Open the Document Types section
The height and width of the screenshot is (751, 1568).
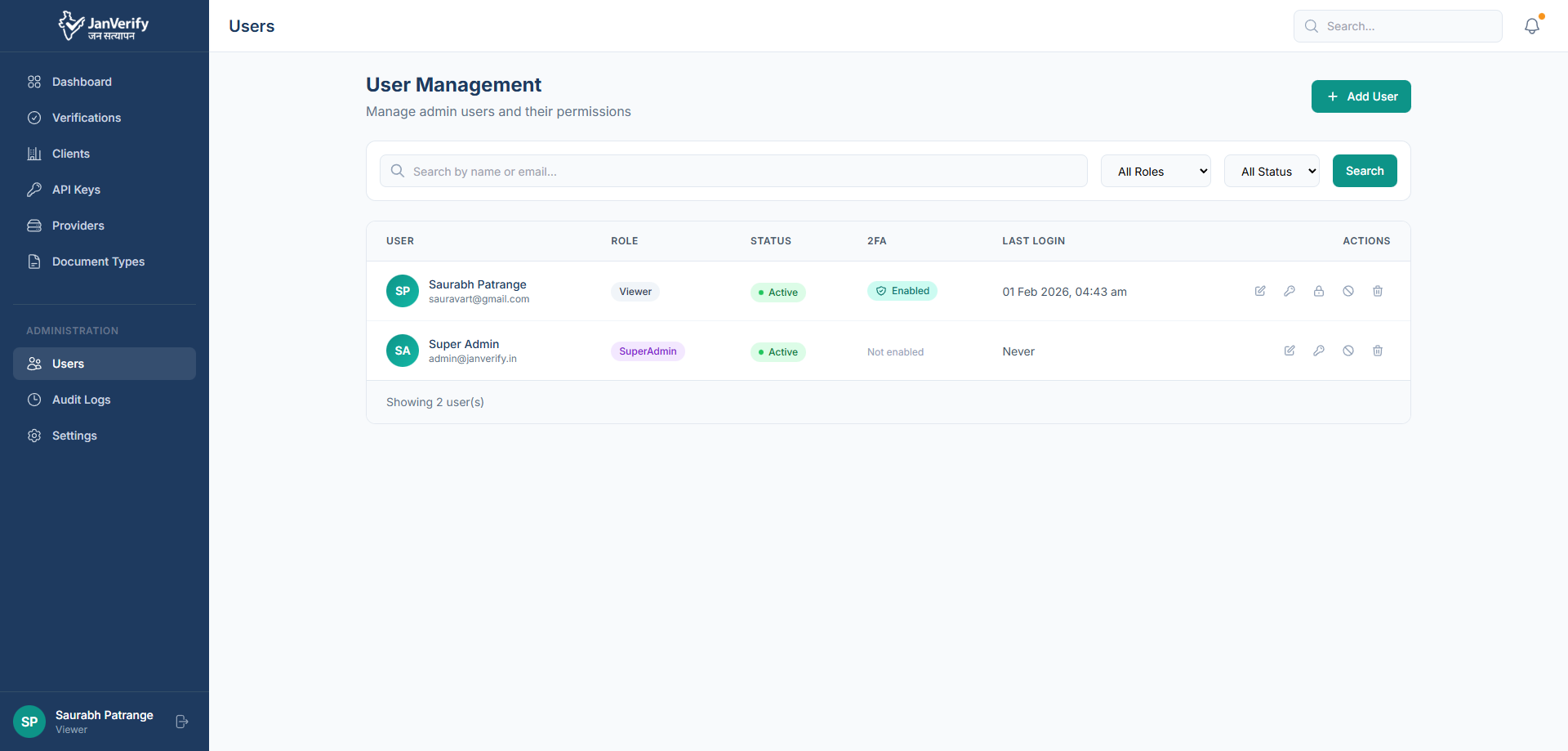(98, 262)
